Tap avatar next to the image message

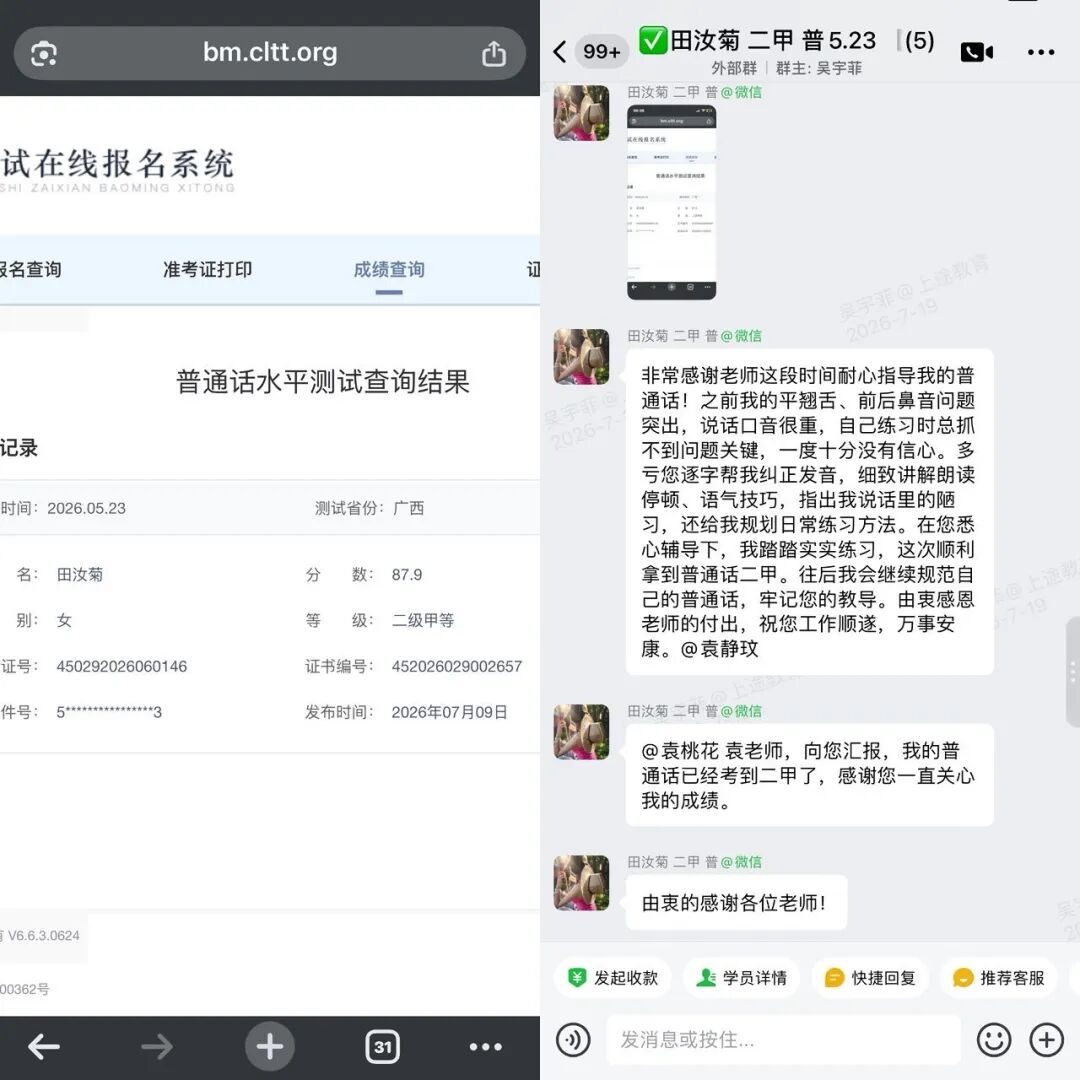click(581, 113)
